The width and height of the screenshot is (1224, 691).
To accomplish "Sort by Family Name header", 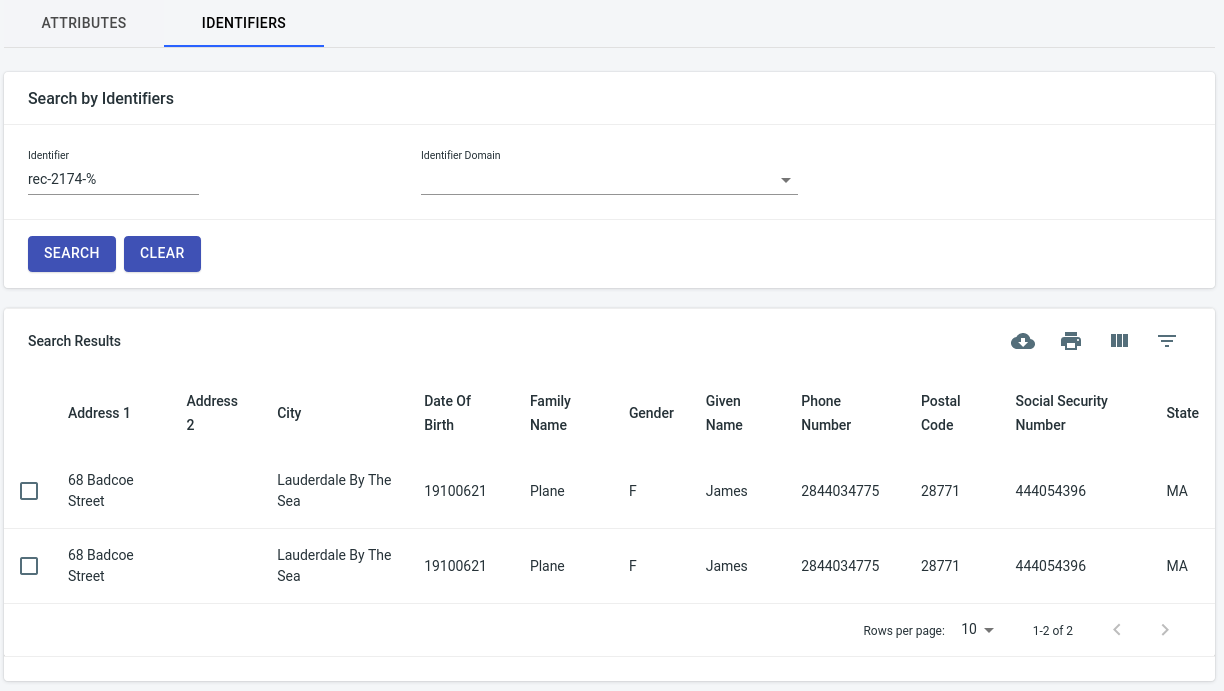I will (550, 413).
